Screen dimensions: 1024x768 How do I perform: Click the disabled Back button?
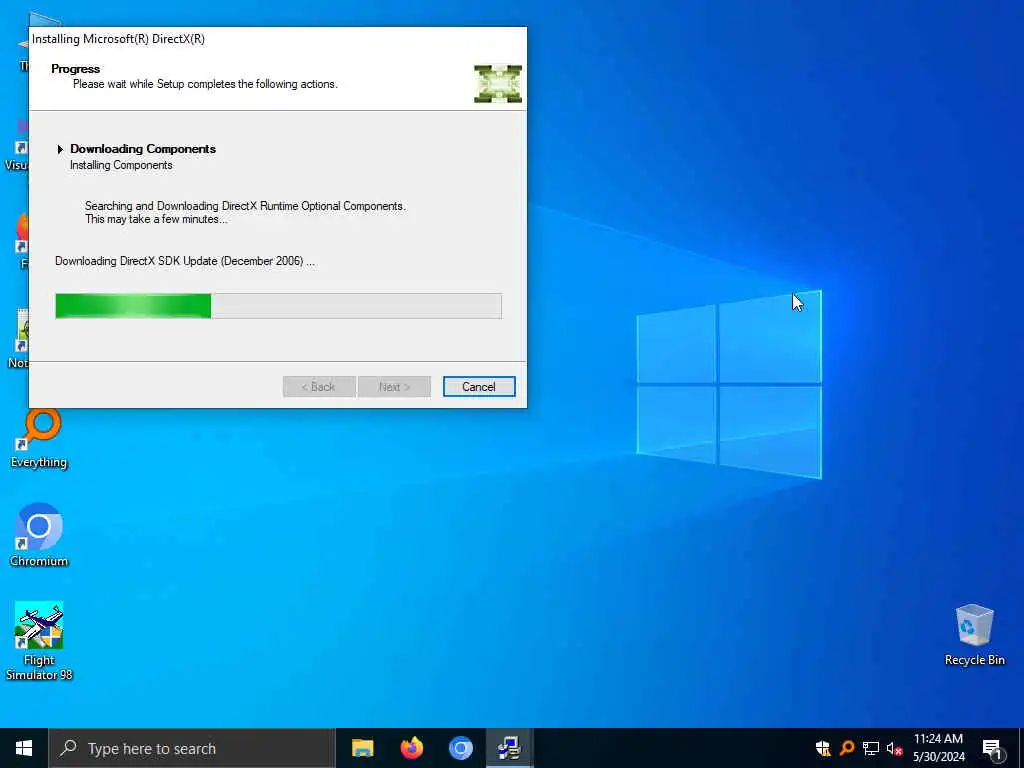(x=319, y=387)
